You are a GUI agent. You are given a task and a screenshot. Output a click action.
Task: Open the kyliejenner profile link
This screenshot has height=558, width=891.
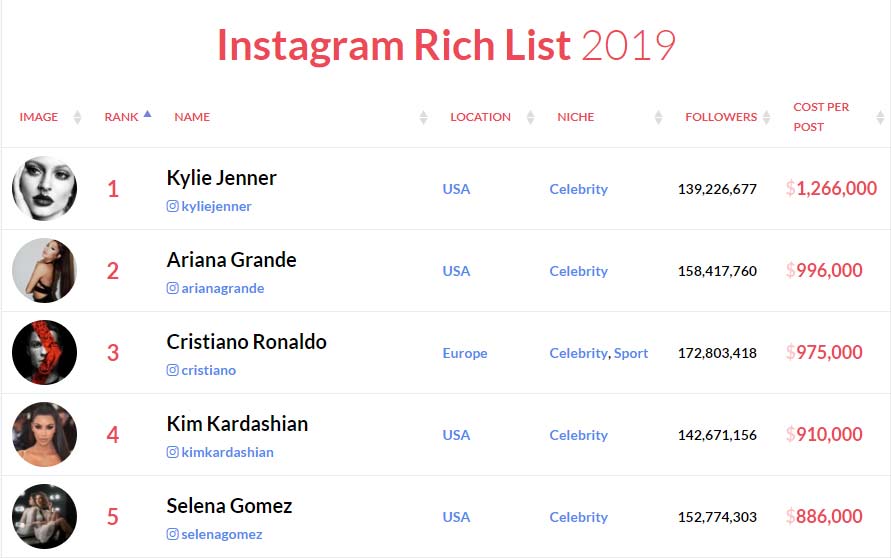point(216,206)
